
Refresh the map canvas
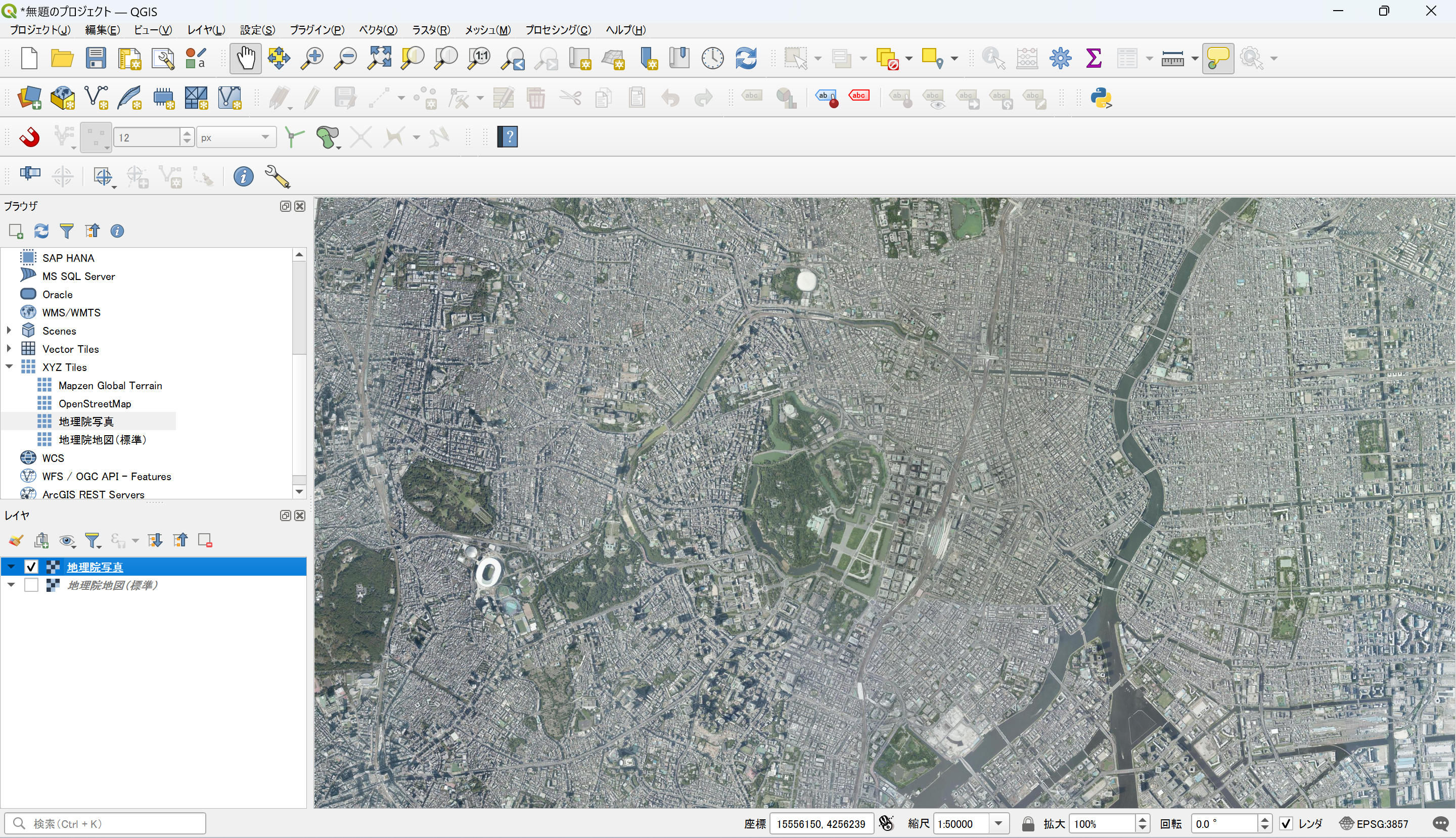point(746,58)
